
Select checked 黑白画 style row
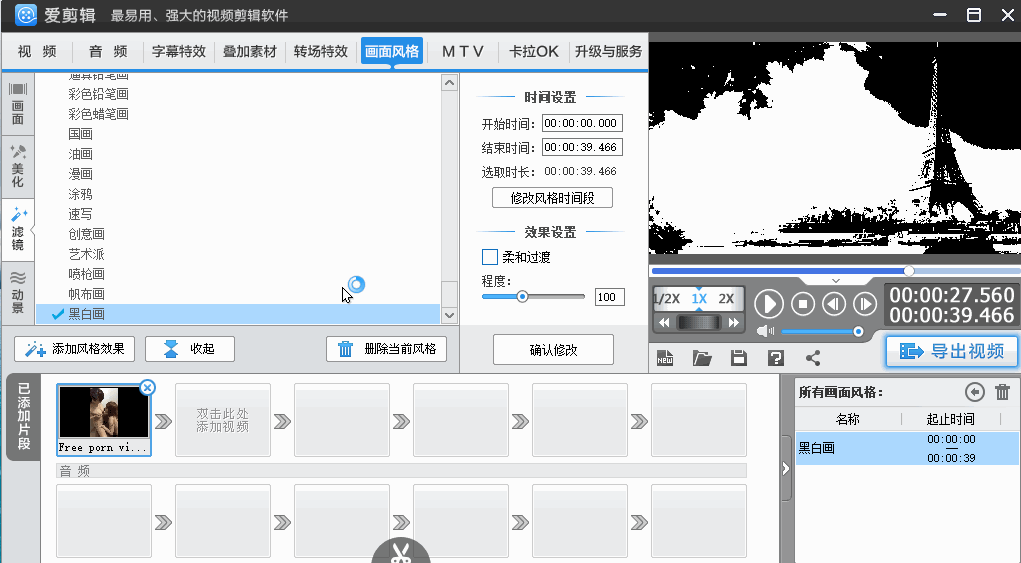coord(238,314)
